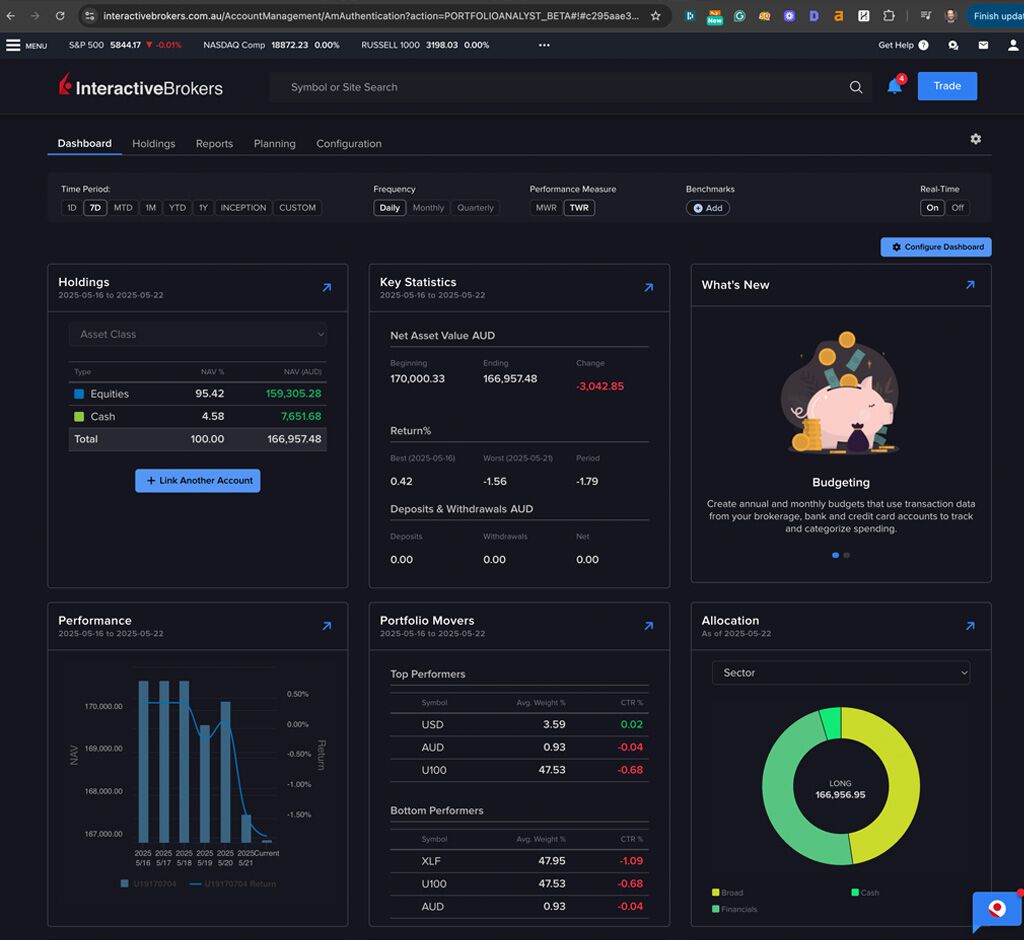
Task: Open the user profile icon
Action: (x=1014, y=45)
